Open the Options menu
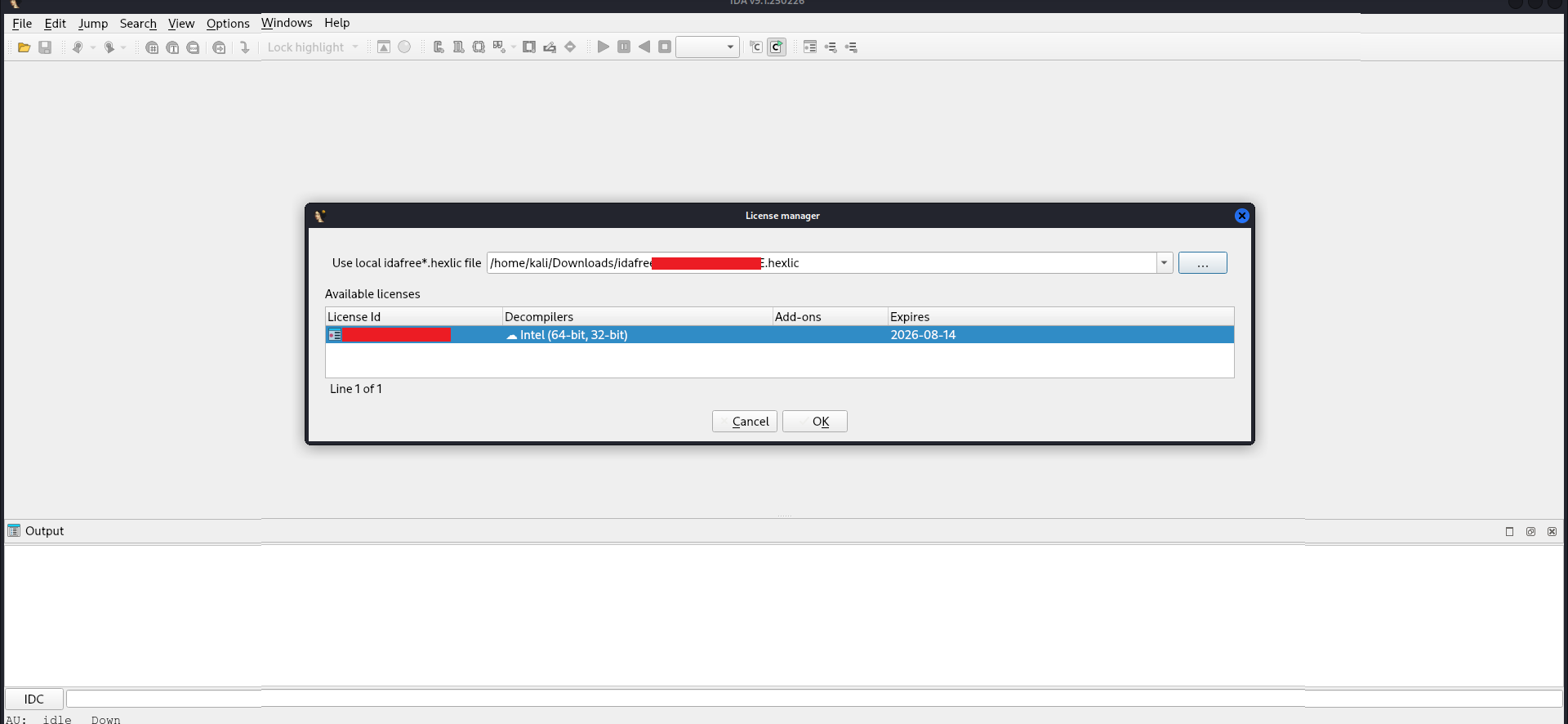 [x=228, y=24]
